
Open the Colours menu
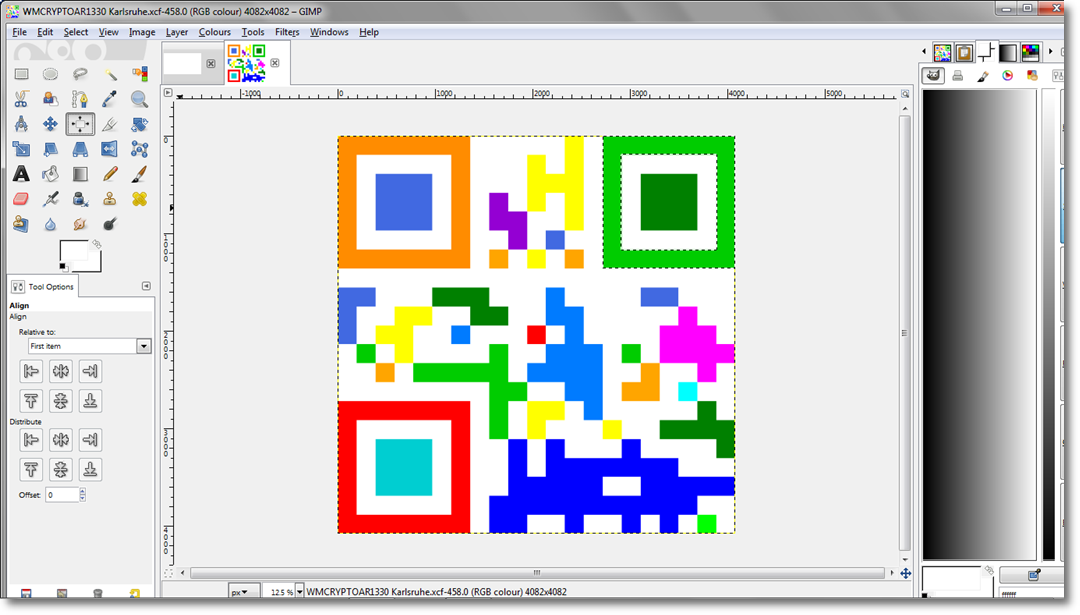click(214, 32)
